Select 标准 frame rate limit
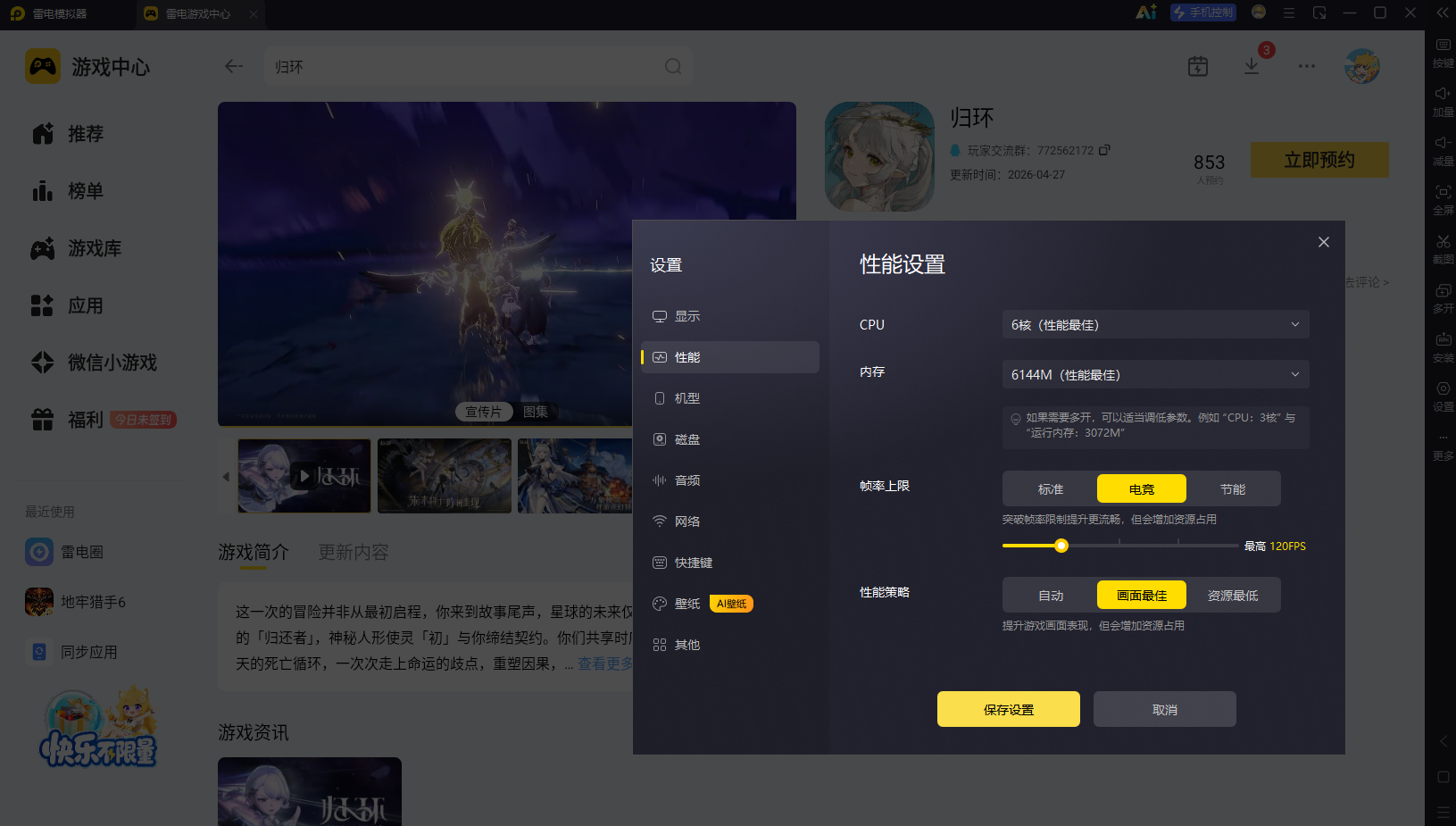This screenshot has height=826, width=1456. point(1051,488)
